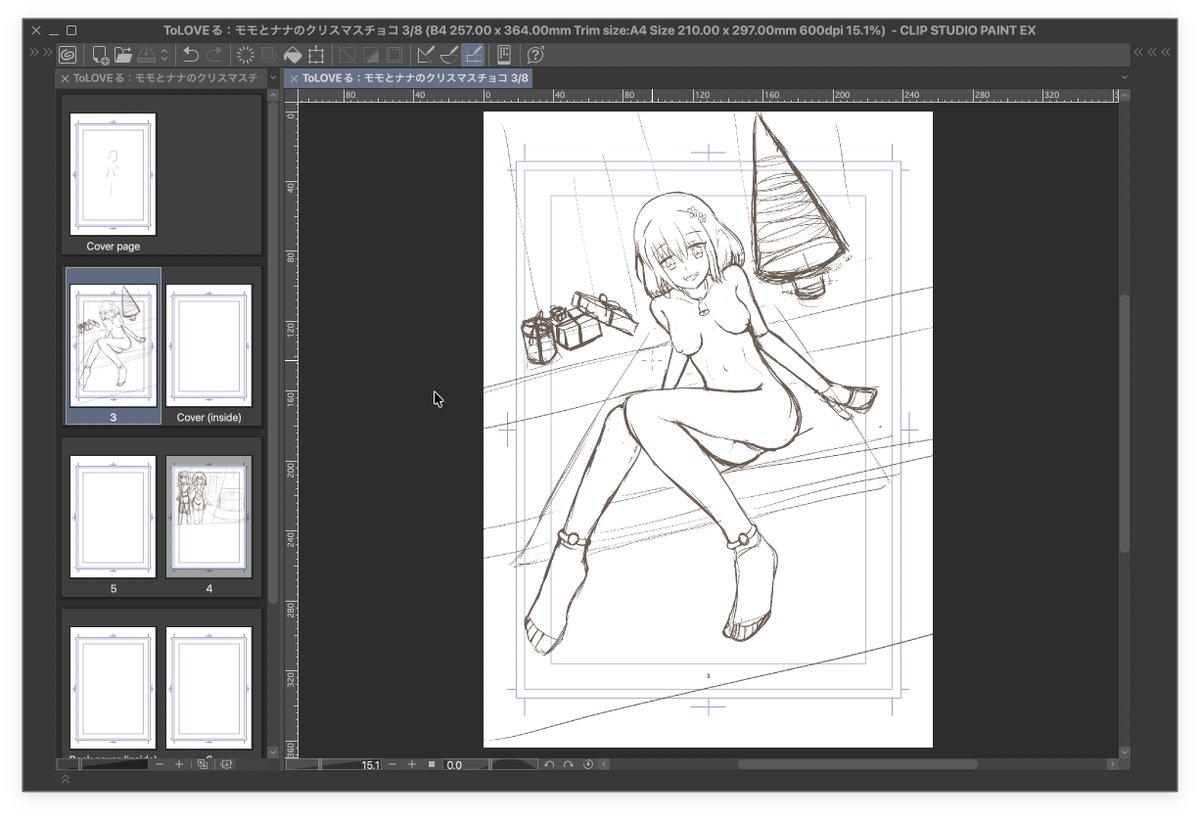Create a new document
Viewport: 1200px width, 818px height.
pyautogui.click(x=100, y=55)
